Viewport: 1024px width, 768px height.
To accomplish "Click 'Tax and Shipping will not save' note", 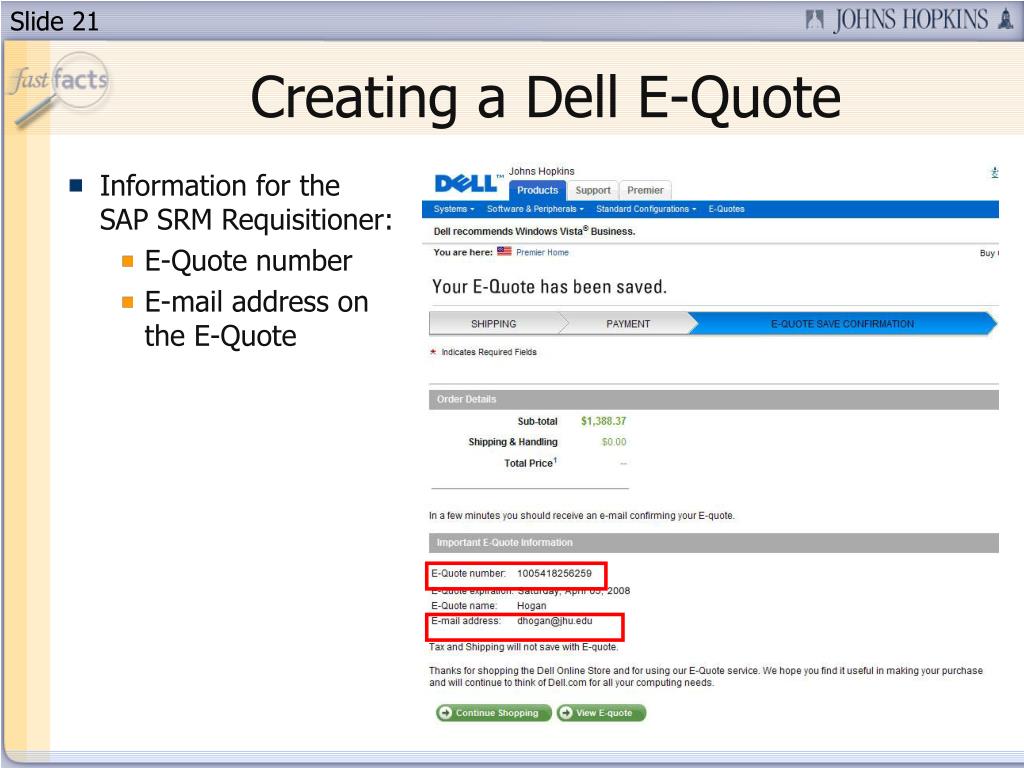I will 523,647.
